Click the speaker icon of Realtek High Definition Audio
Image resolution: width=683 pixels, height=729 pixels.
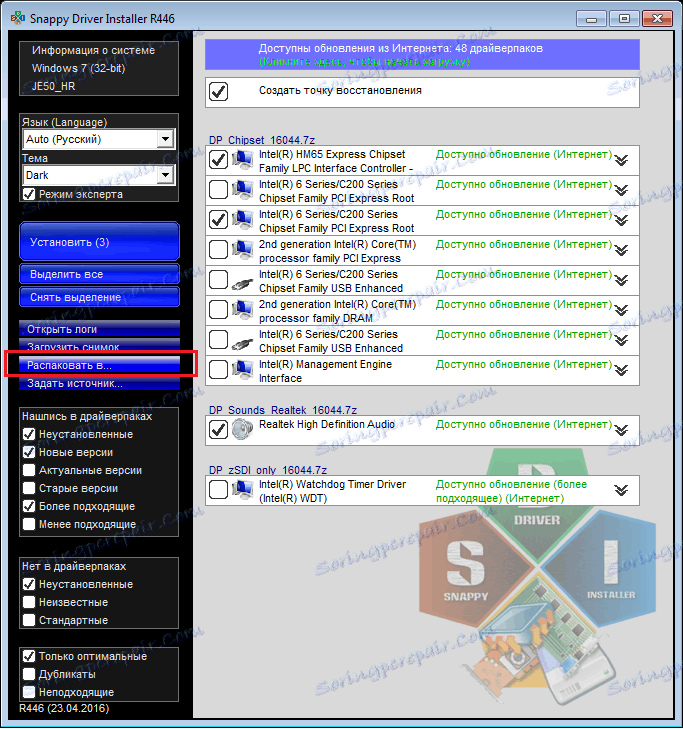[242, 429]
